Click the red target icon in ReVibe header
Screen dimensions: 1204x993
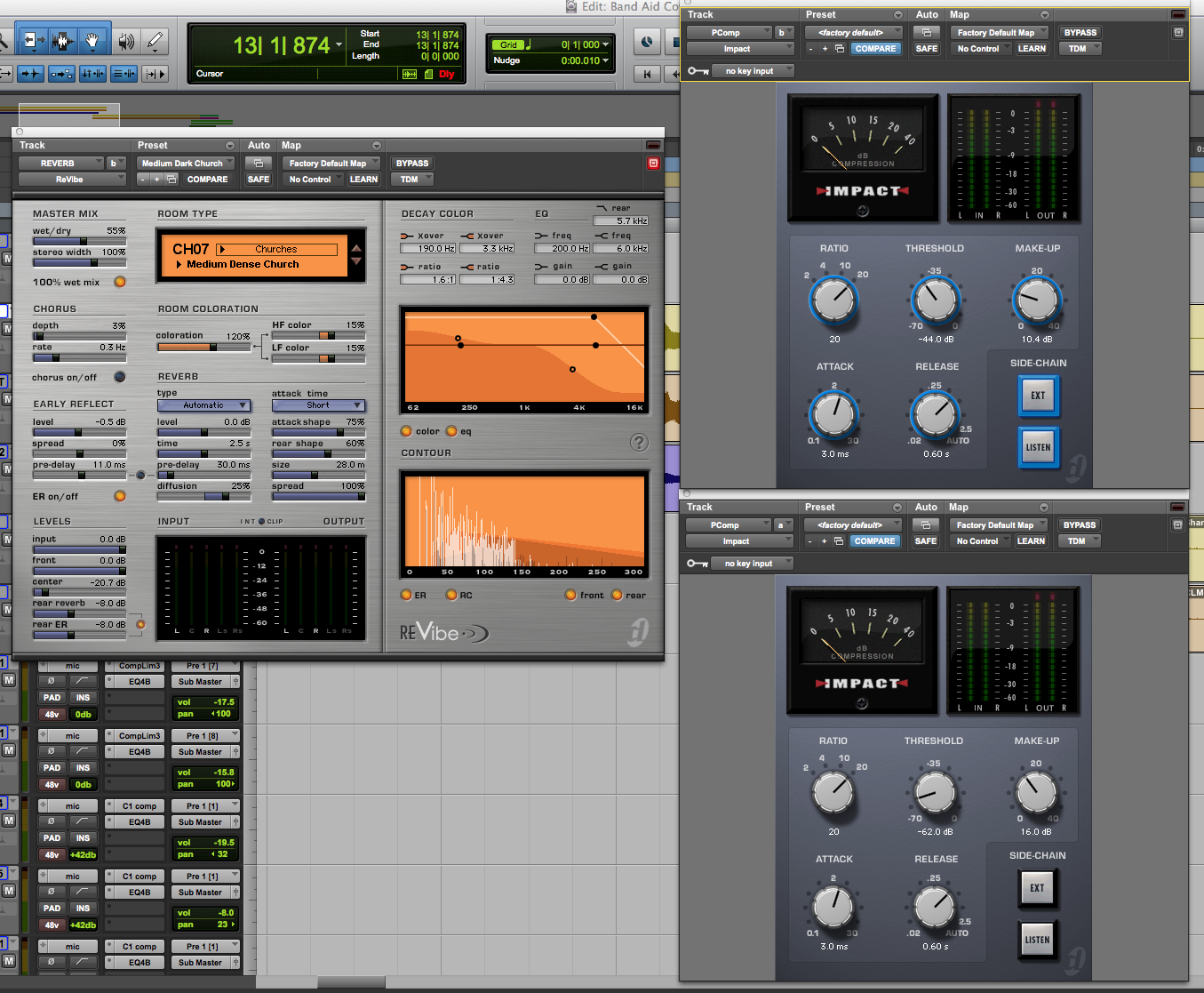pyautogui.click(x=653, y=164)
